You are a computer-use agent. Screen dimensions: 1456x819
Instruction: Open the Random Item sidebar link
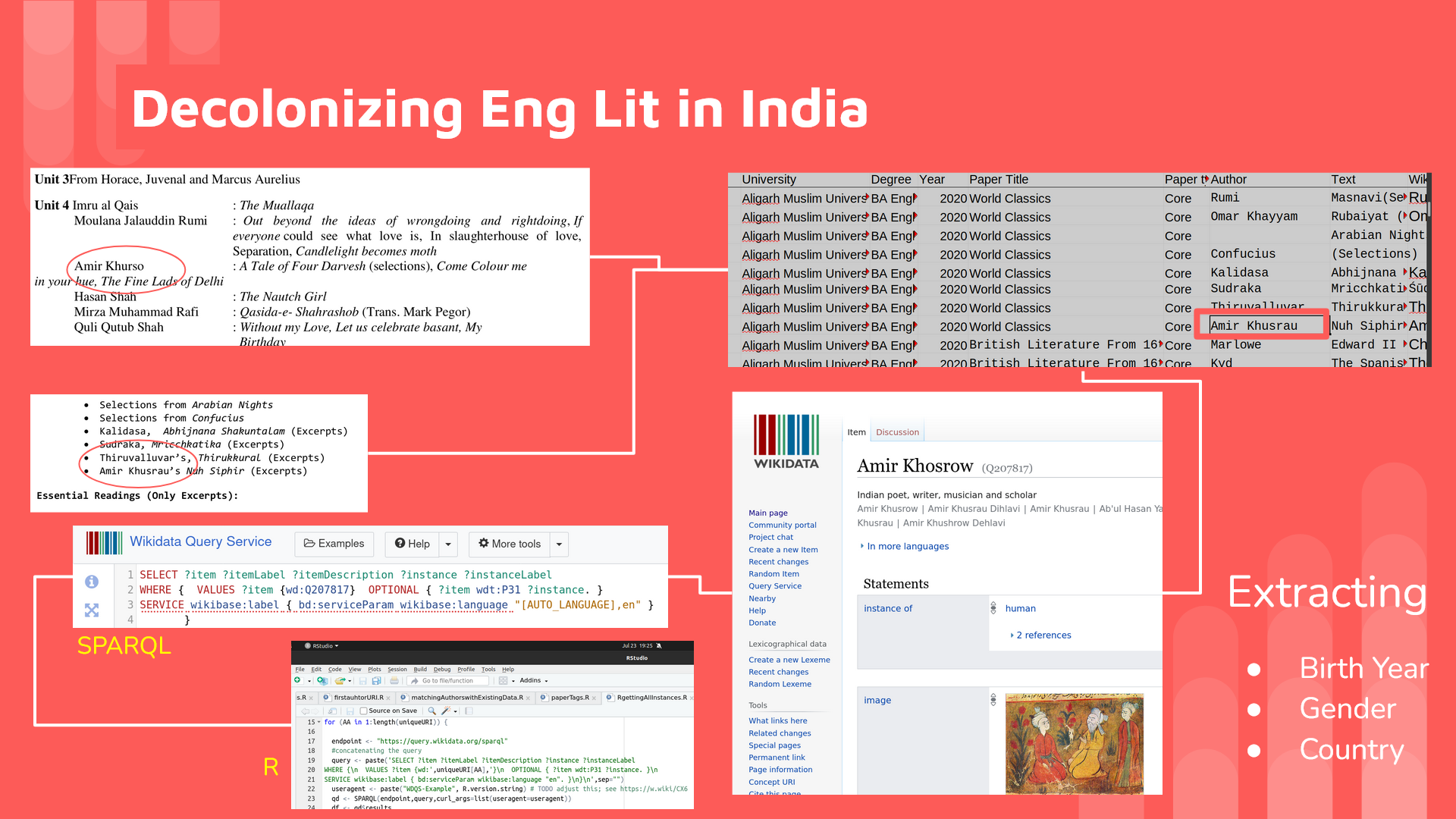[773, 574]
